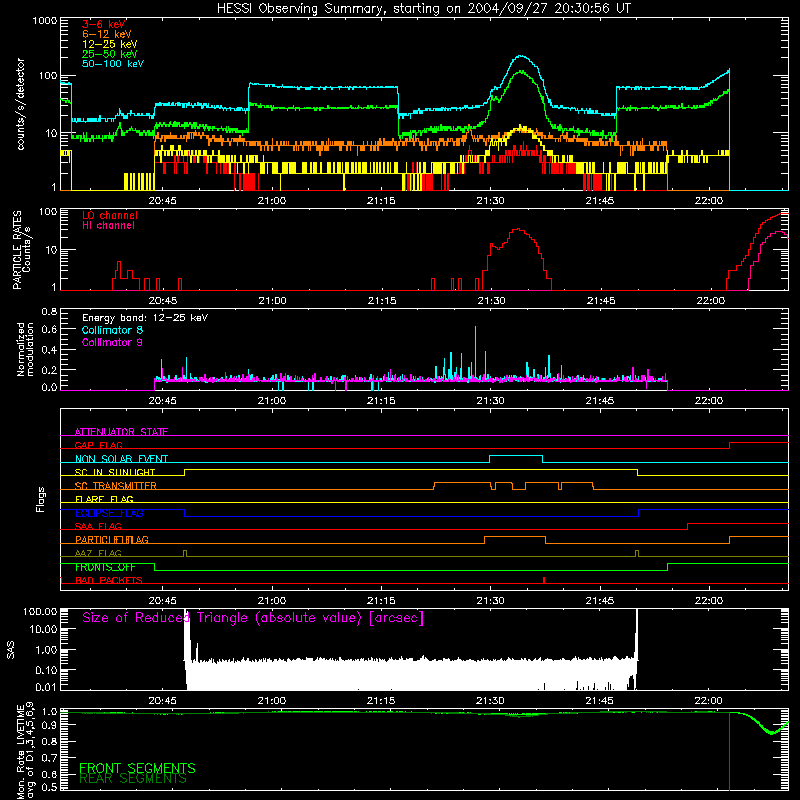The image size is (800, 800).
Task: Select the "NON SOLAR EVENT" flag label
Action: [121, 459]
